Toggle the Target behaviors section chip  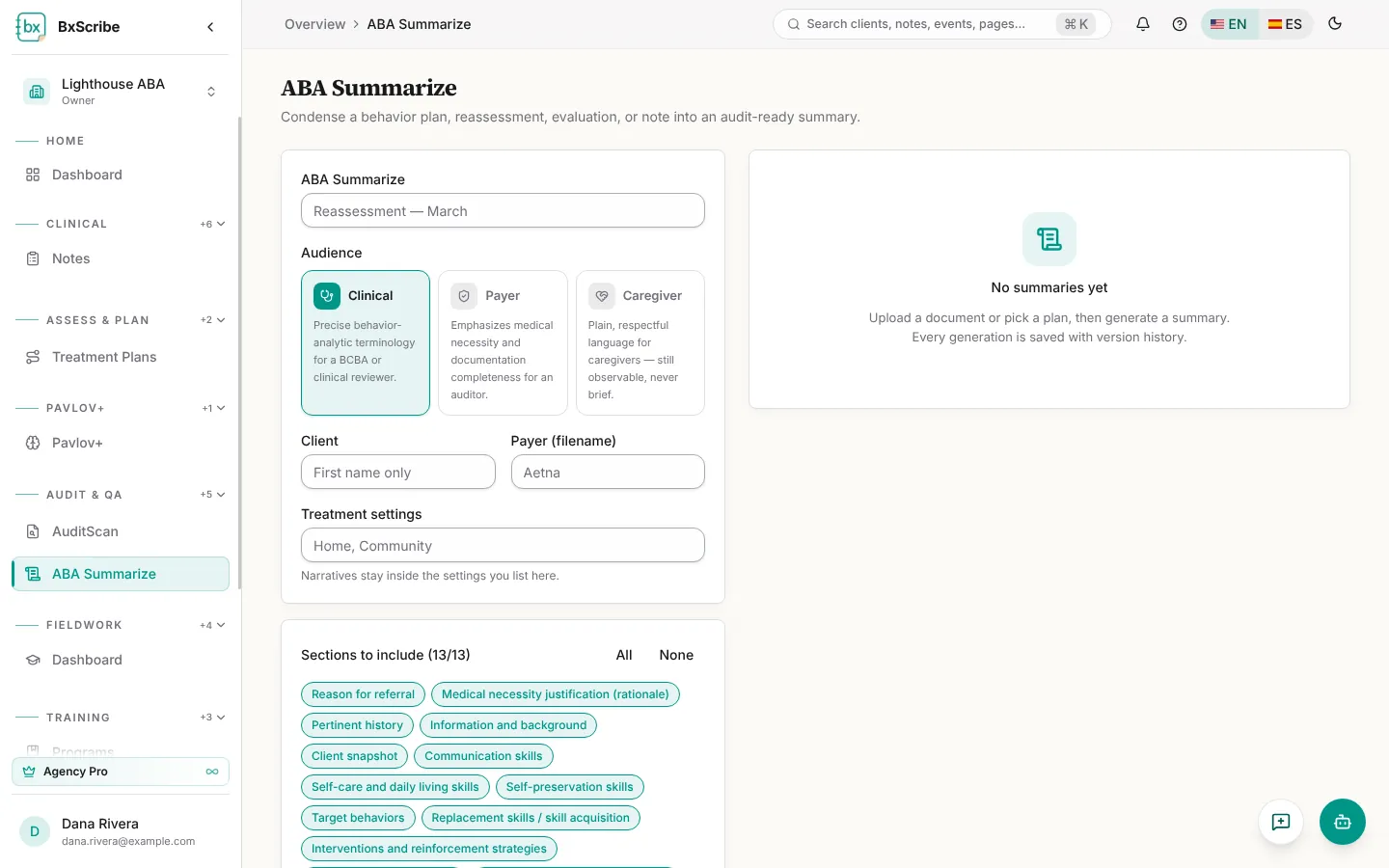pos(358,818)
